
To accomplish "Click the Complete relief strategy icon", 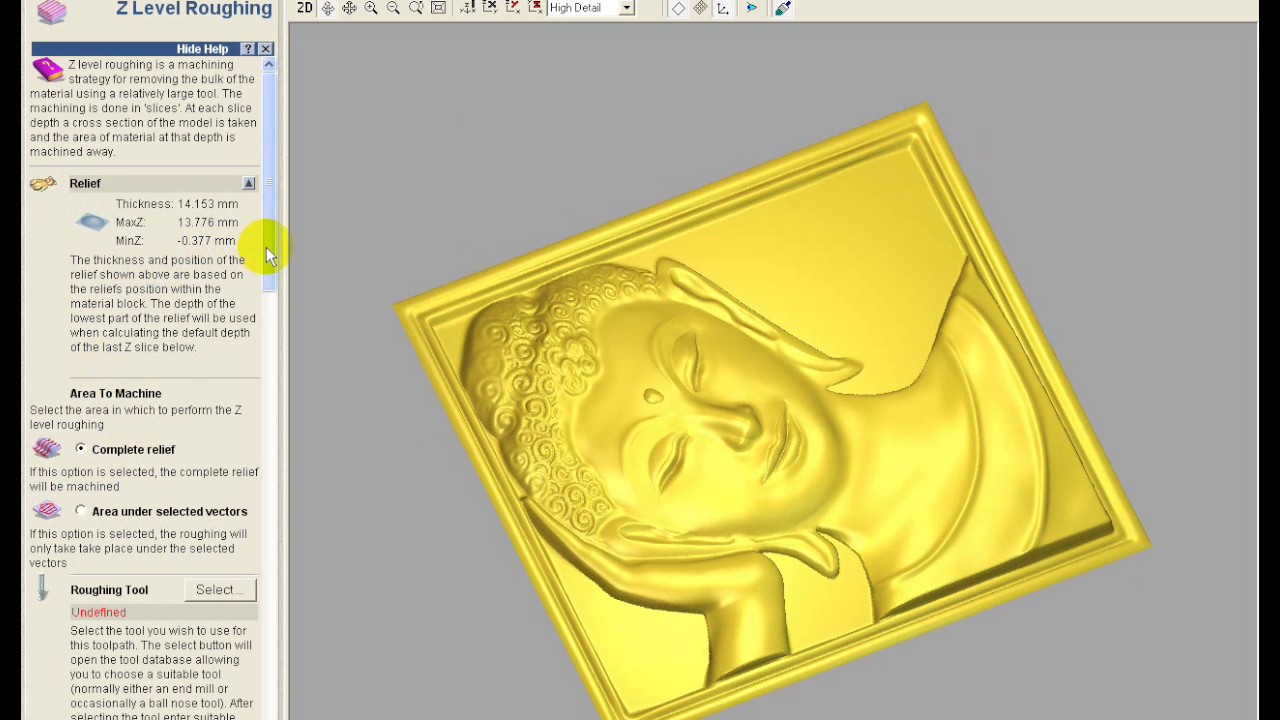I will [x=46, y=449].
